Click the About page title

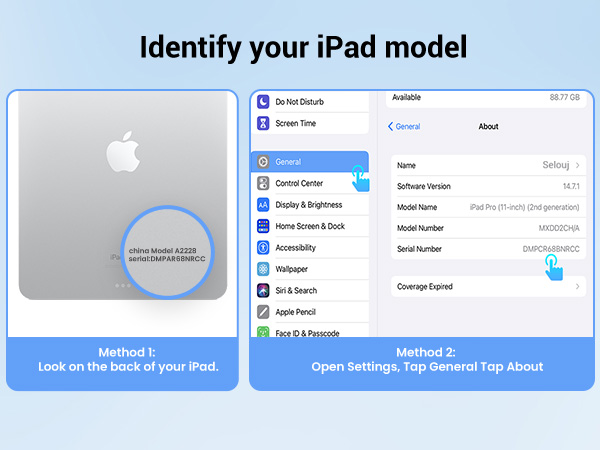pos(488,126)
